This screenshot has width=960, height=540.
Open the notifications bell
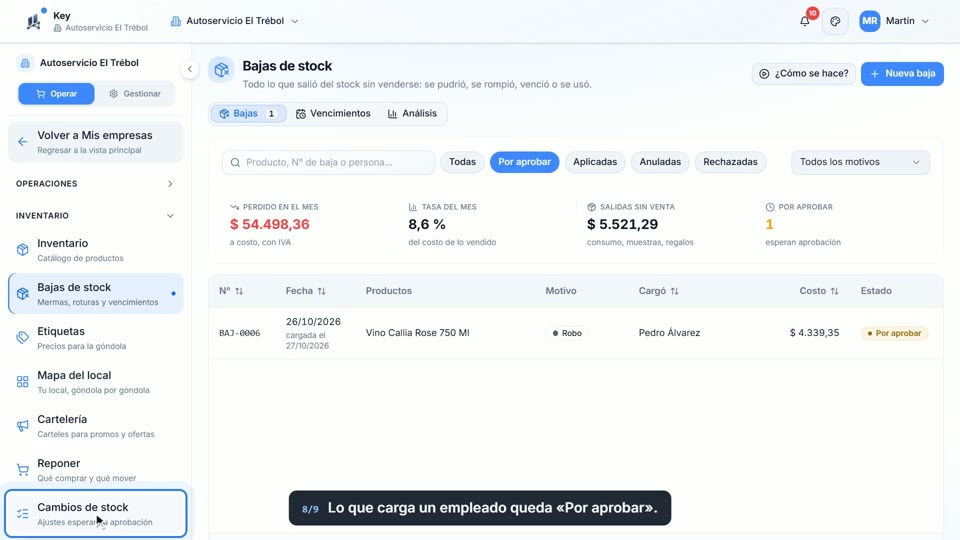[x=804, y=21]
